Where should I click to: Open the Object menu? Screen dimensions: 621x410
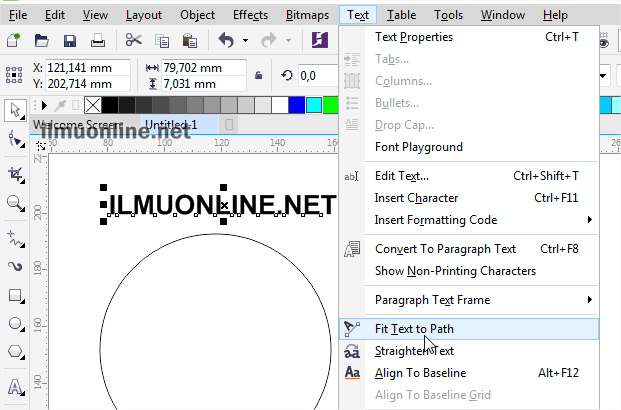[x=197, y=15]
